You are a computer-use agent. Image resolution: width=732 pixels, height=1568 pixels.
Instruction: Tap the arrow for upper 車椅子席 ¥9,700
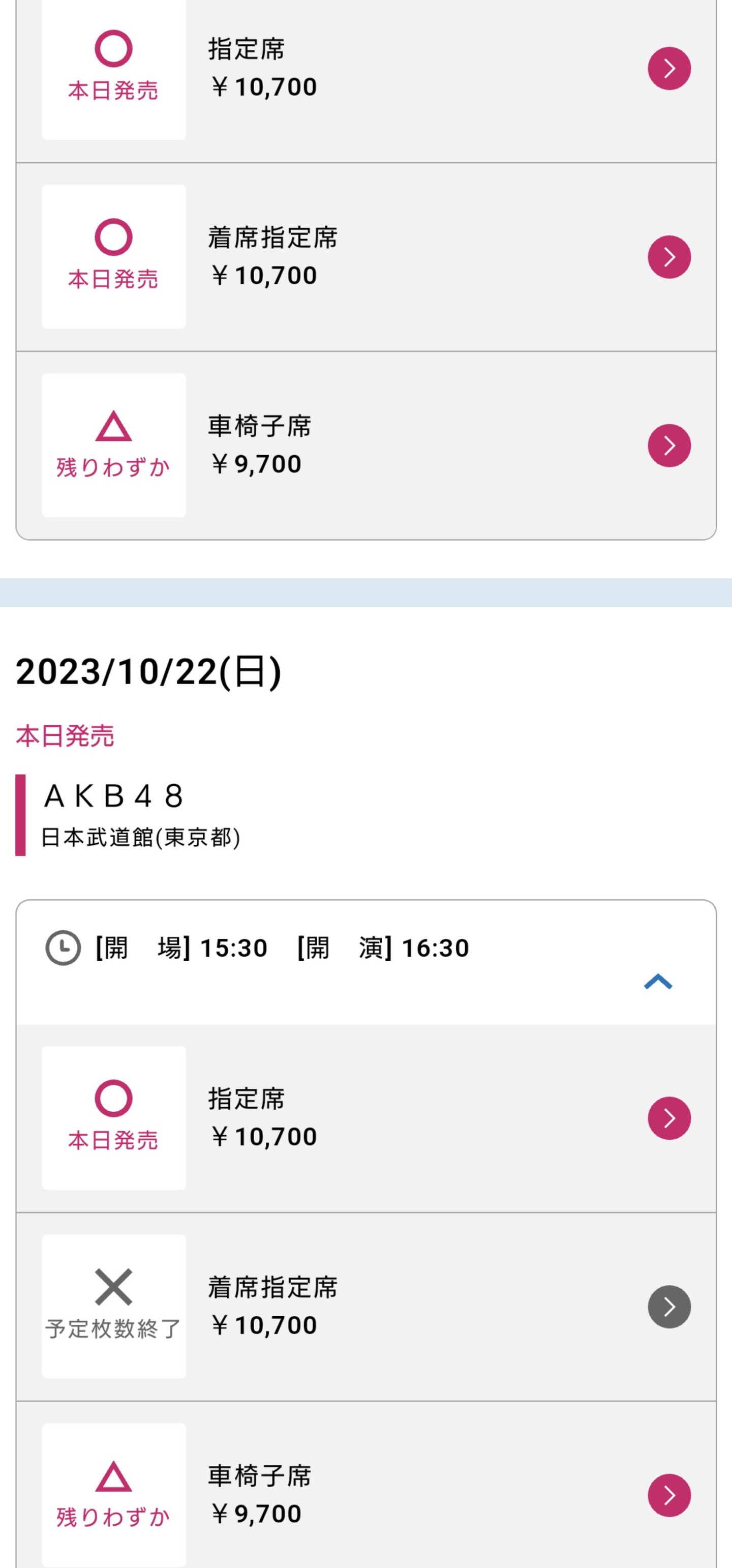tap(669, 446)
